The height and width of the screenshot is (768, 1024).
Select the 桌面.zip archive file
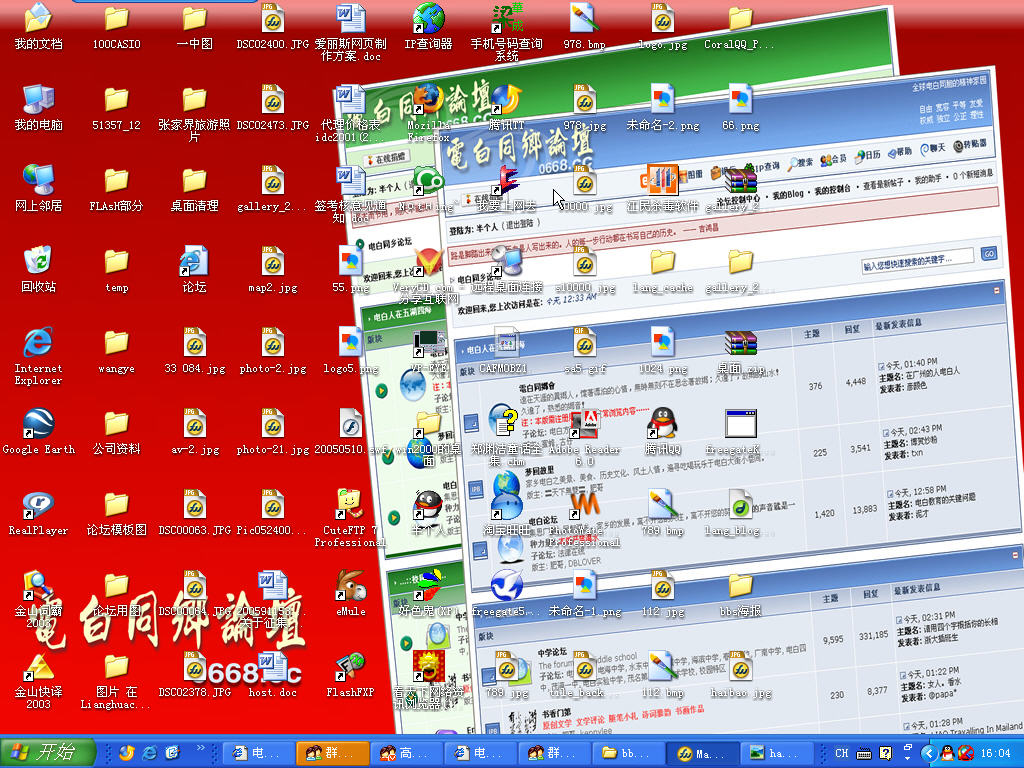740,343
